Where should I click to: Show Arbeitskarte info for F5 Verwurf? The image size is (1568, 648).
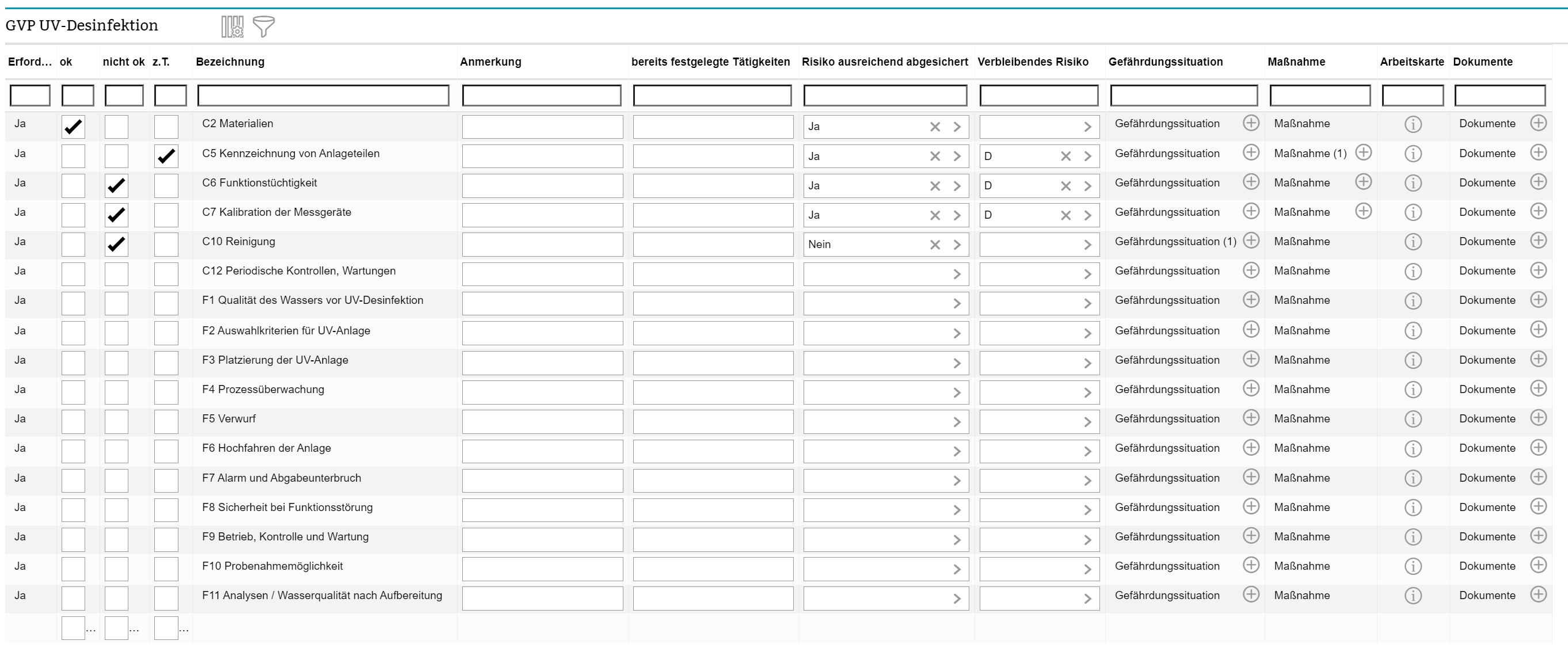[x=1413, y=418]
